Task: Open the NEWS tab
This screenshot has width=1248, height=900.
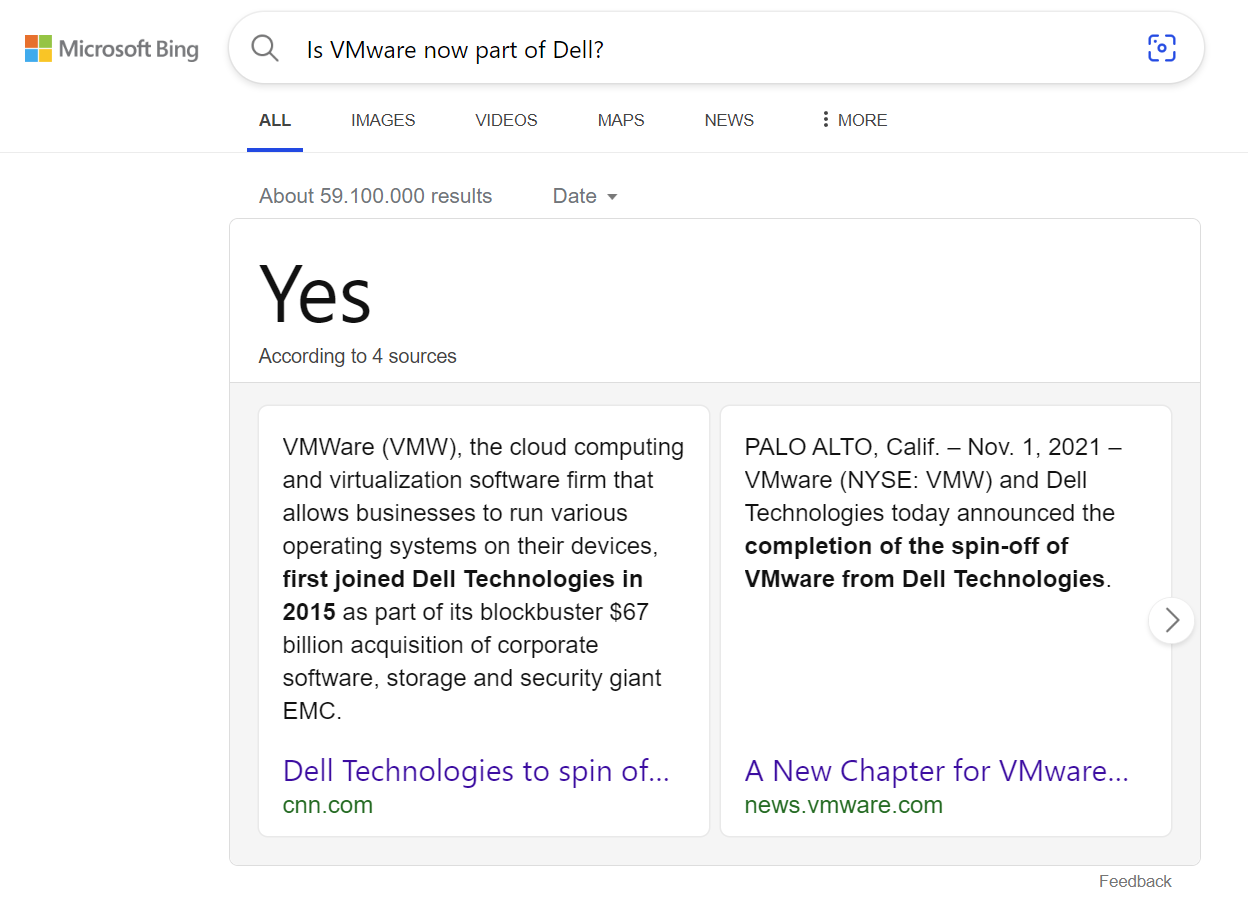Action: click(729, 120)
